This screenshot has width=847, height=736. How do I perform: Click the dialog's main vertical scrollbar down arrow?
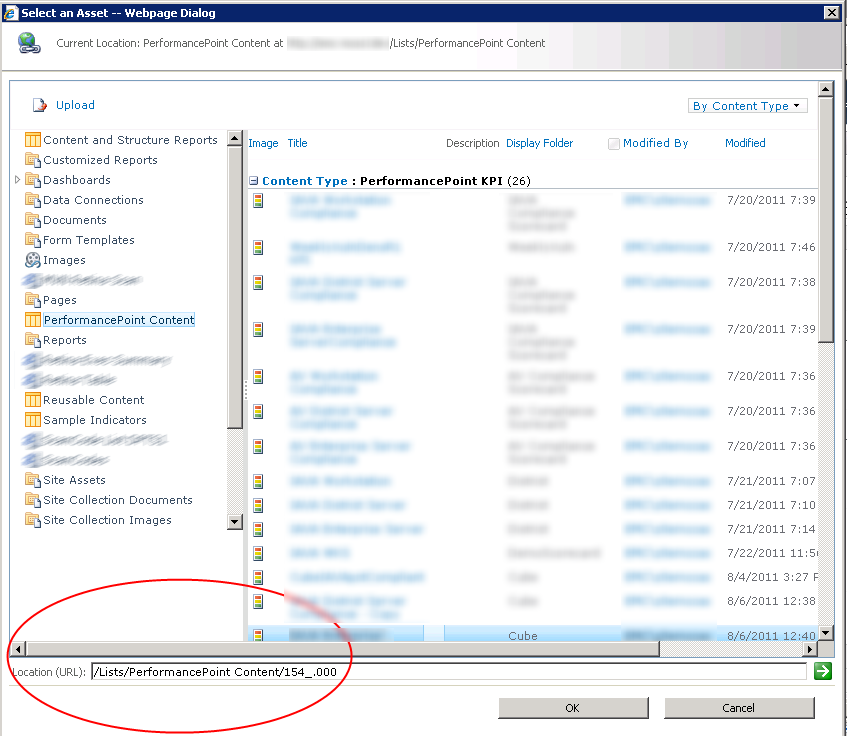pyautogui.click(x=825, y=633)
